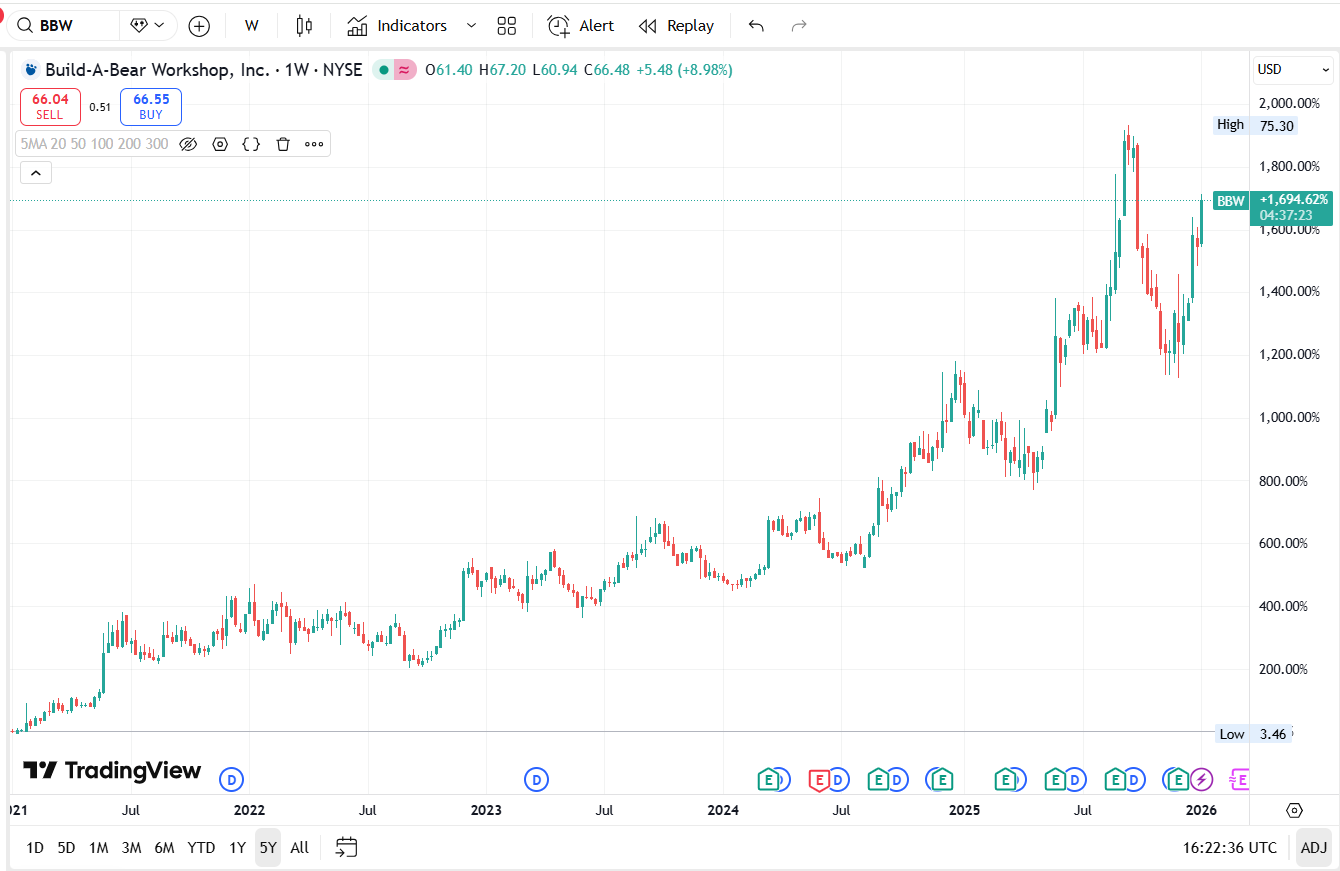Select the 1Y time range
1340x871 pixels.
pyautogui.click(x=237, y=848)
